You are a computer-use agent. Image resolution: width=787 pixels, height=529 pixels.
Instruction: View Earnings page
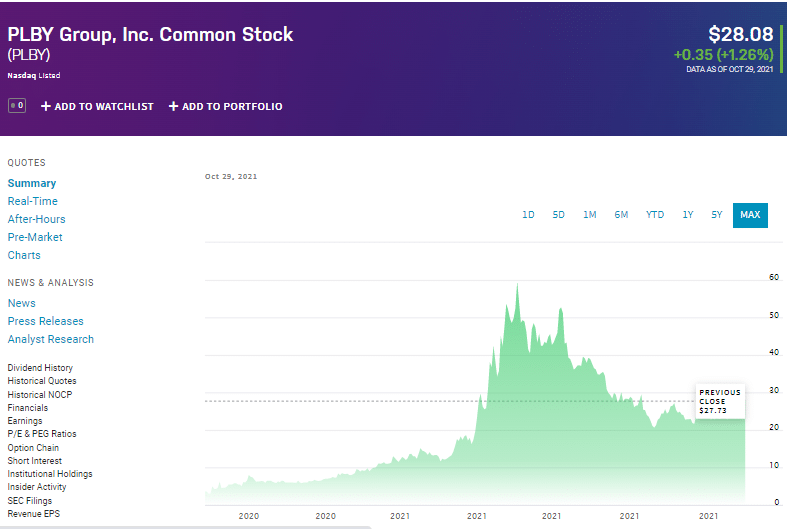(25, 421)
